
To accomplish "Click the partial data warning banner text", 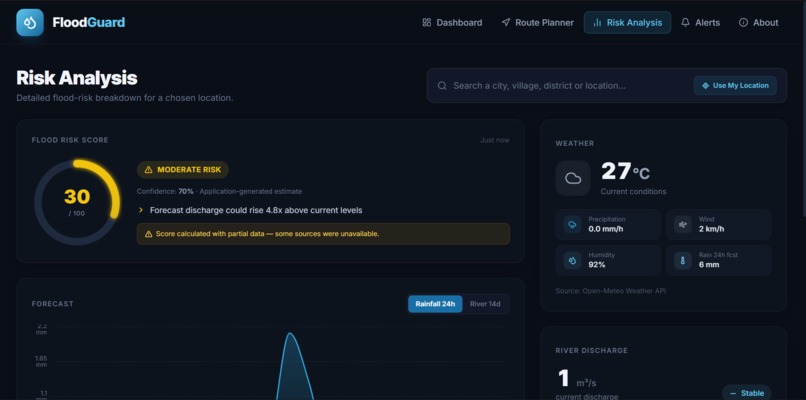I will (x=267, y=234).
